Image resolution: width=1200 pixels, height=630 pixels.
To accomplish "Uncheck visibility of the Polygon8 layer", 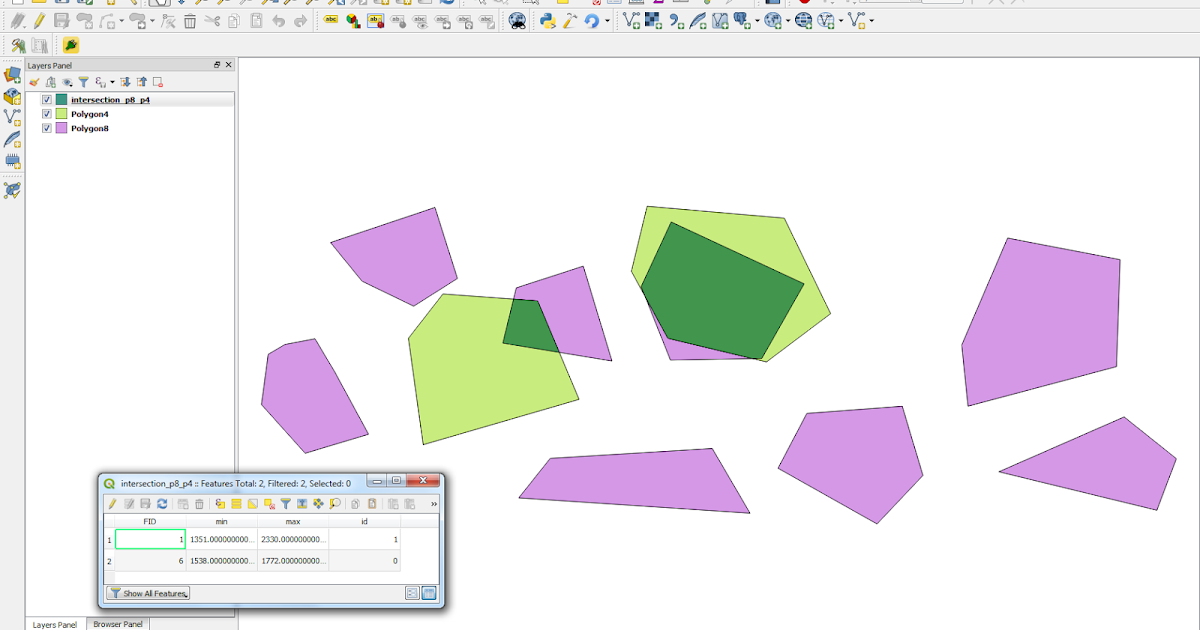I will pyautogui.click(x=46, y=127).
